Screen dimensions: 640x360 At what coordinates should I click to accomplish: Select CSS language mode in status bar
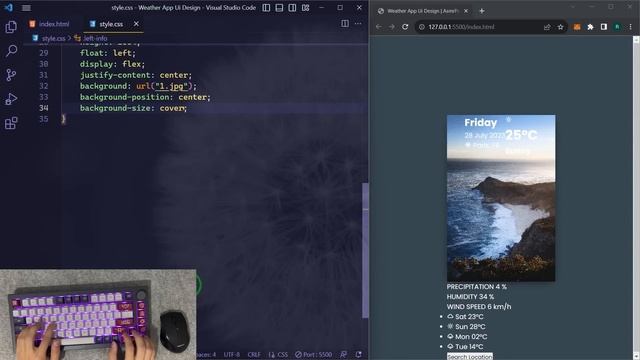pos(278,355)
